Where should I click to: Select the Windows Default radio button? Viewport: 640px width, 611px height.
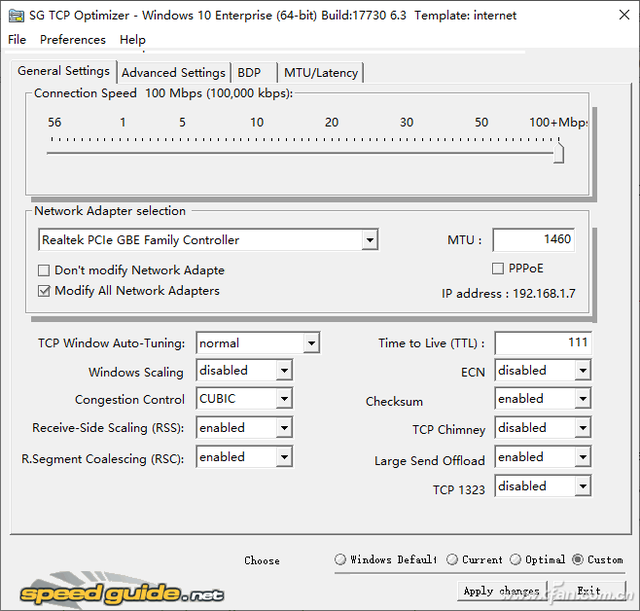point(340,559)
